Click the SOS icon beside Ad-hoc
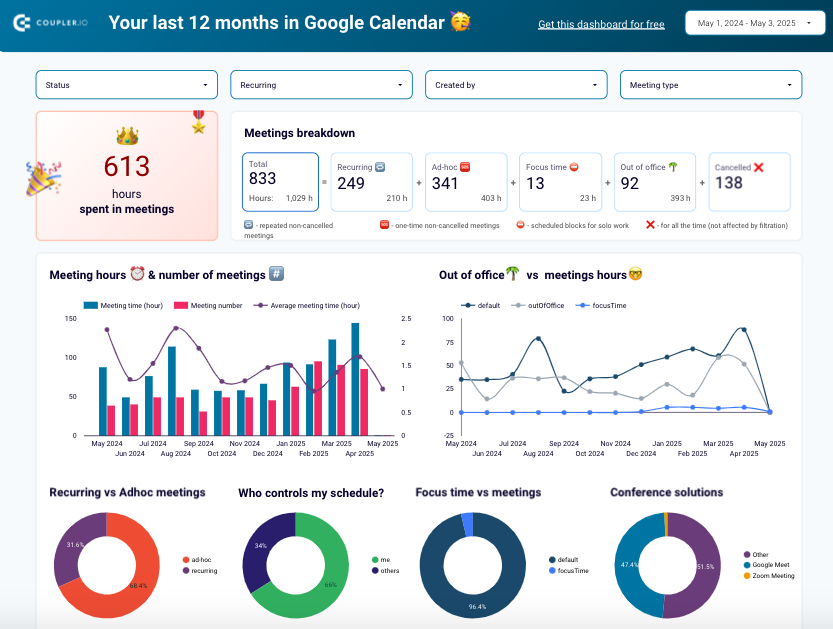833x629 pixels. (465, 167)
